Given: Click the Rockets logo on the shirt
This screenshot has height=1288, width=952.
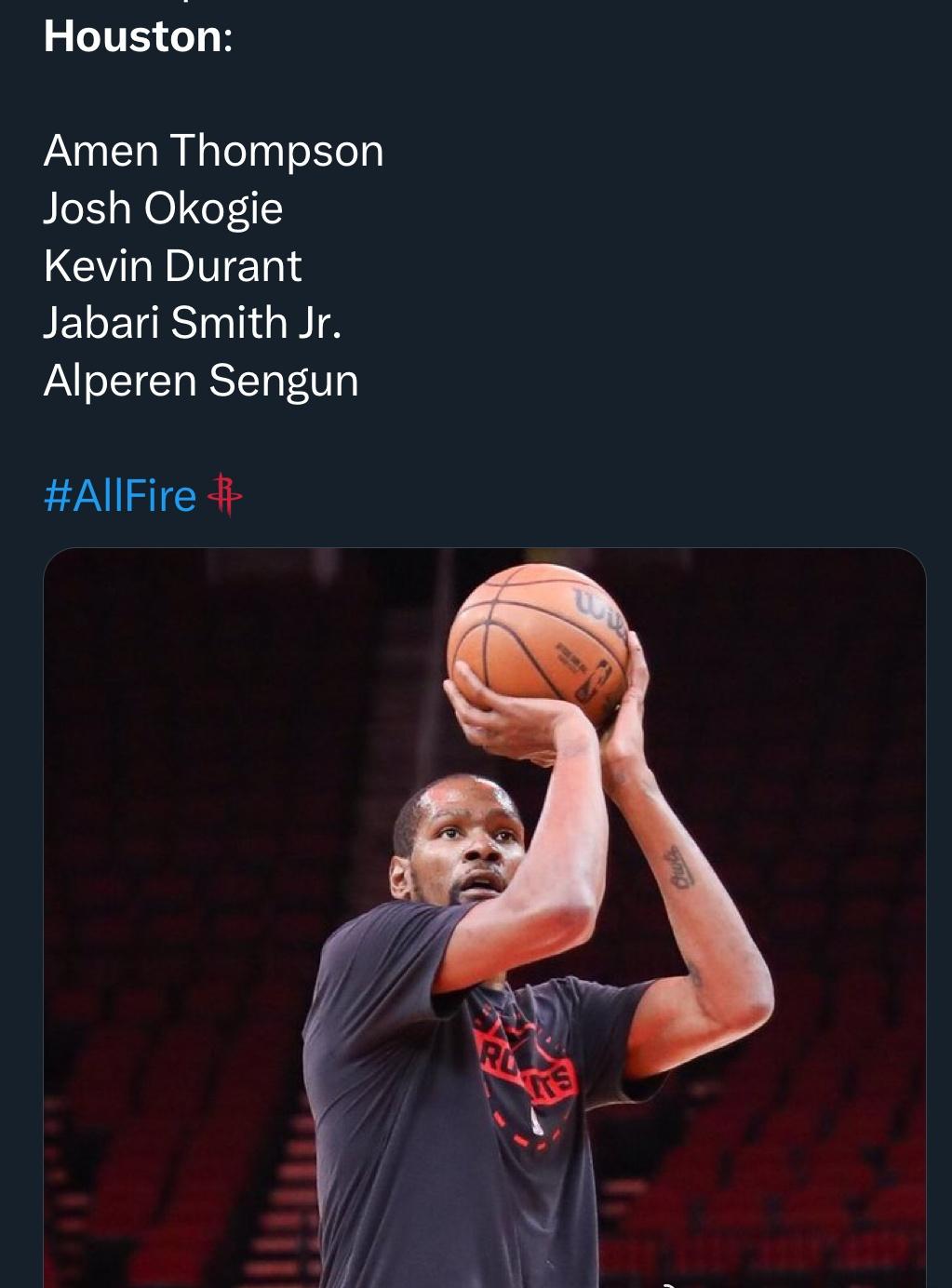Looking at the screenshot, I should [x=526, y=1070].
